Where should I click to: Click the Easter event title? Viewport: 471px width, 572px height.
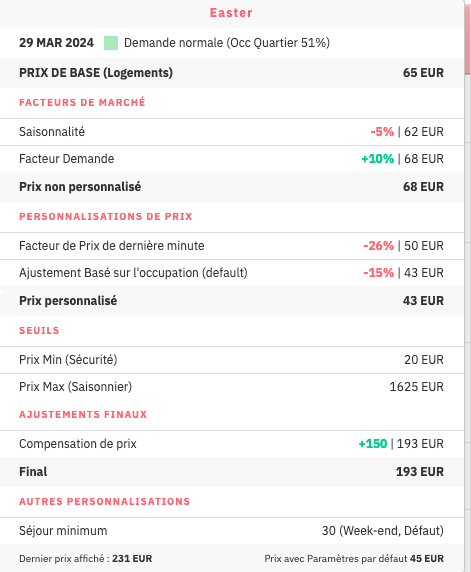click(x=231, y=13)
